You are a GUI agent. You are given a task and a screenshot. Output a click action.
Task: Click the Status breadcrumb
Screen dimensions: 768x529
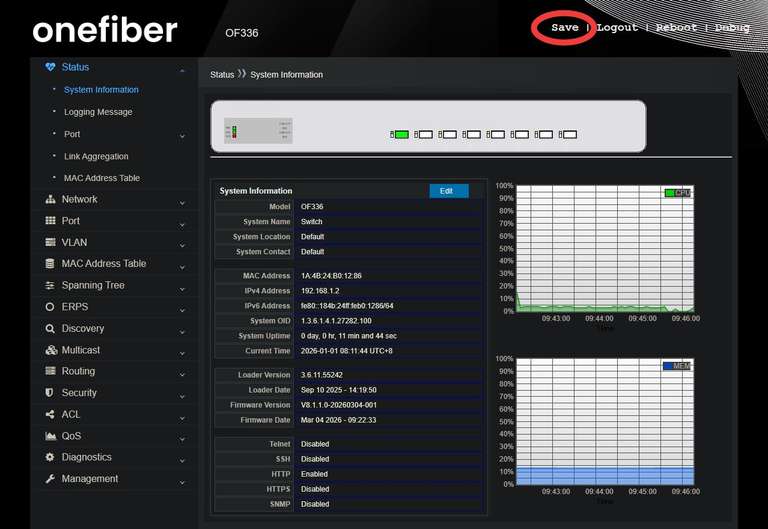(222, 75)
